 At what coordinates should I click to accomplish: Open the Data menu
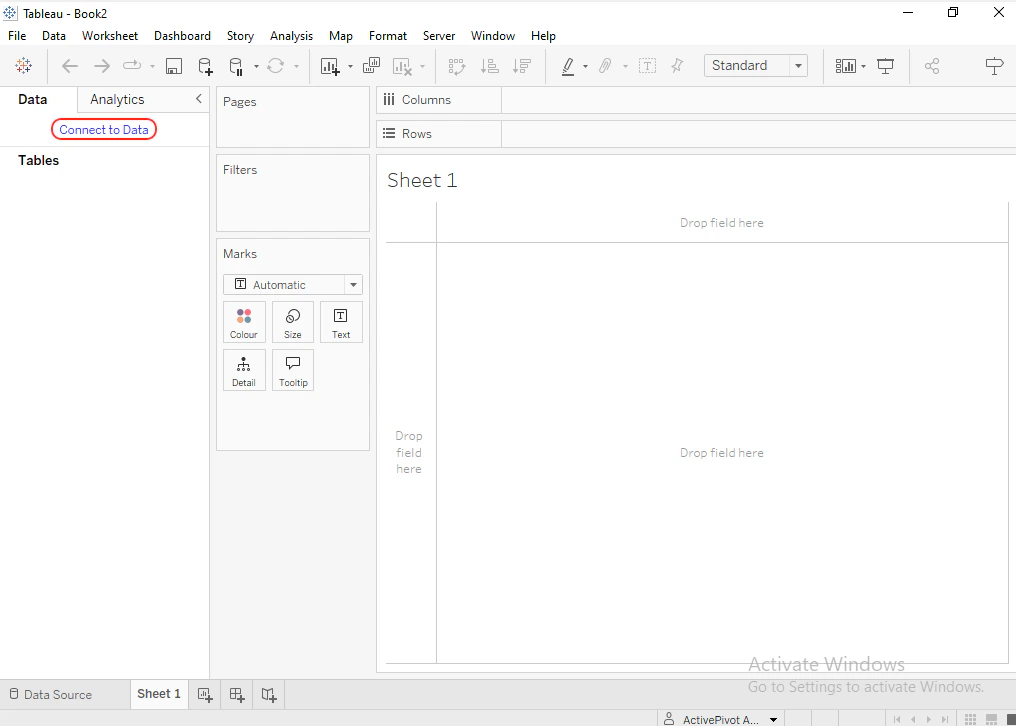pyautogui.click(x=54, y=36)
